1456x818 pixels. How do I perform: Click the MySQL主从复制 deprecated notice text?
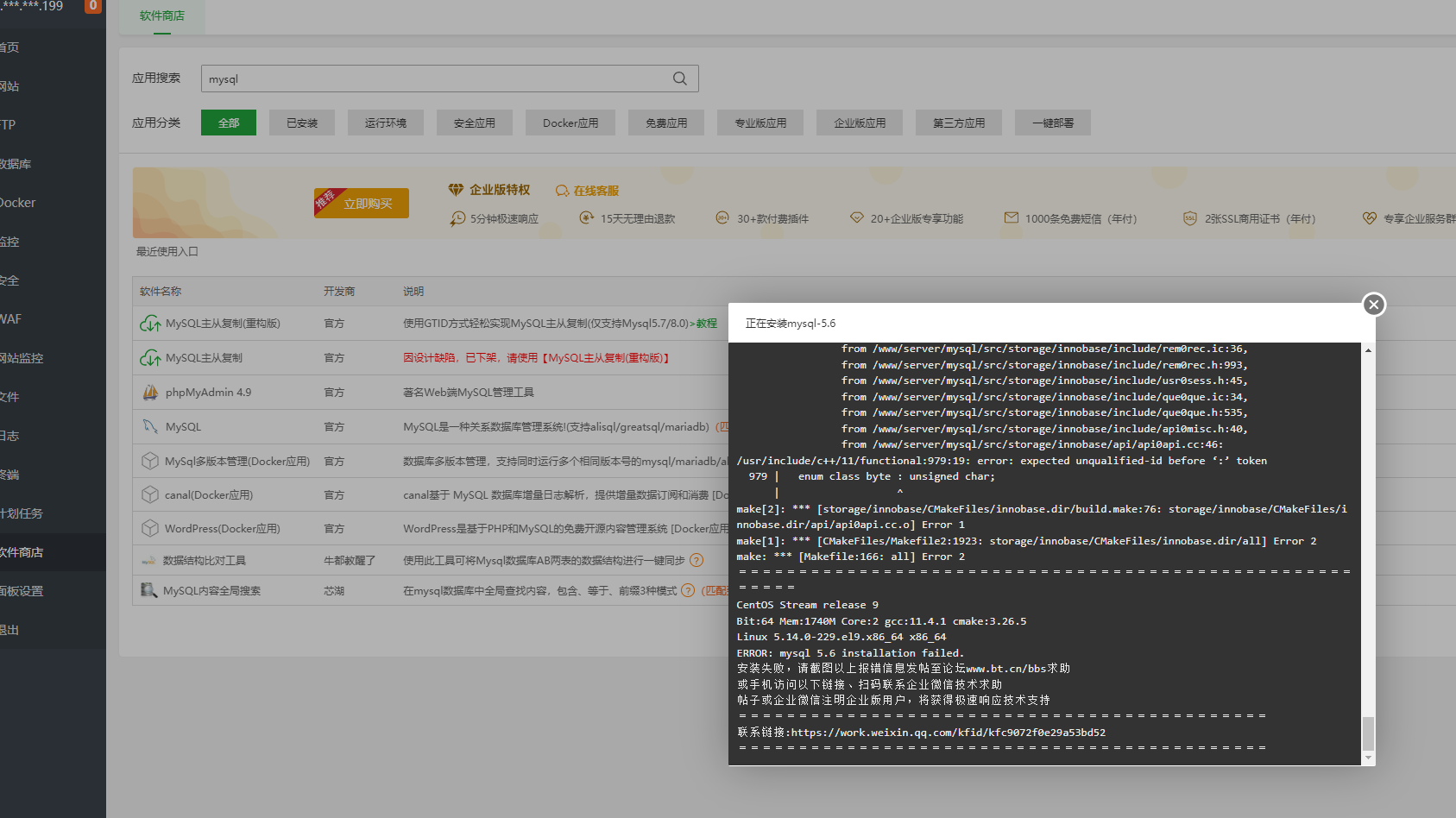click(x=537, y=358)
